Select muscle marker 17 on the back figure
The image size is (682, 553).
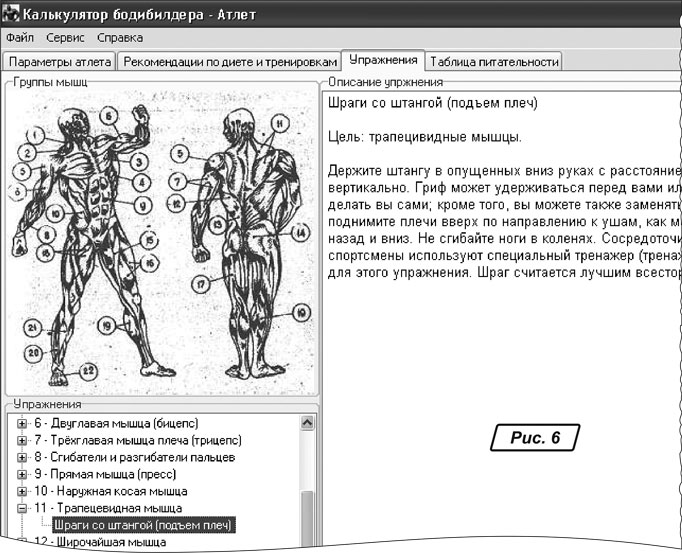(201, 284)
